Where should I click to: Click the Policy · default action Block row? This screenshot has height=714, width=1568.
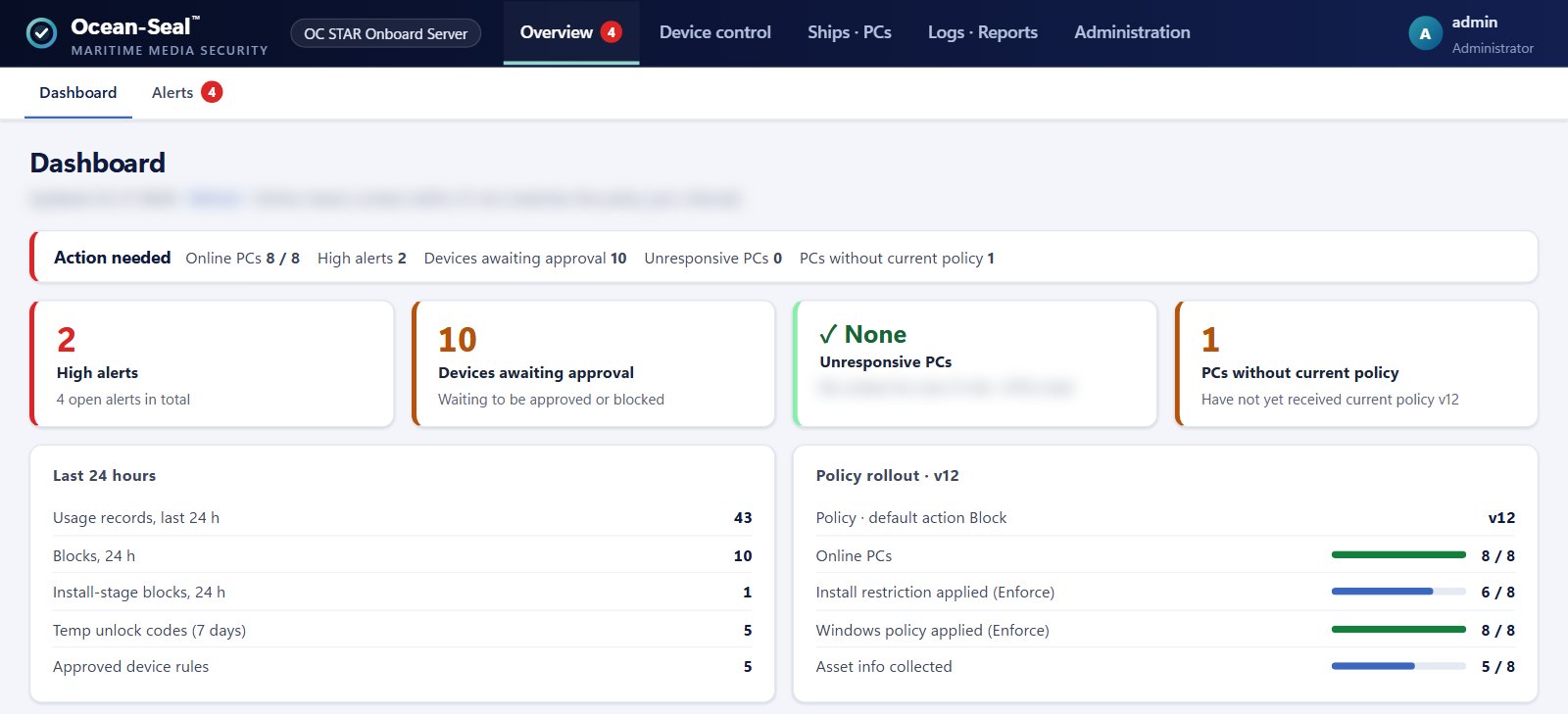click(x=1165, y=518)
